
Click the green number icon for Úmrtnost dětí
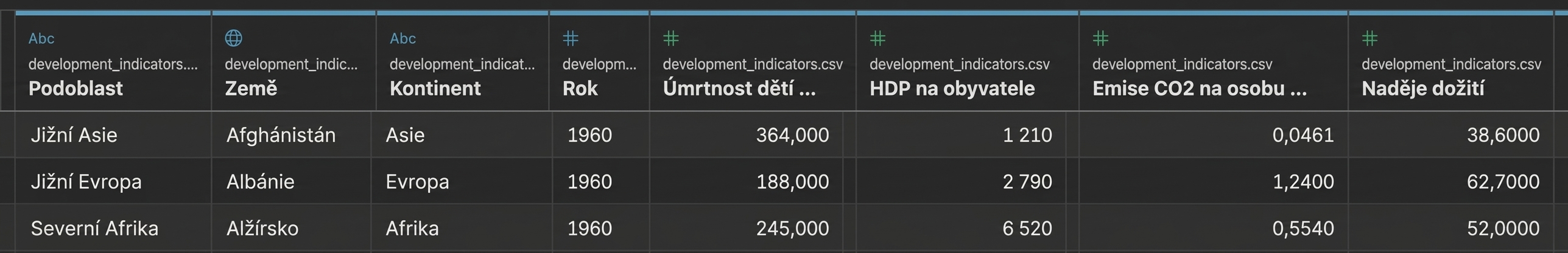pos(670,38)
